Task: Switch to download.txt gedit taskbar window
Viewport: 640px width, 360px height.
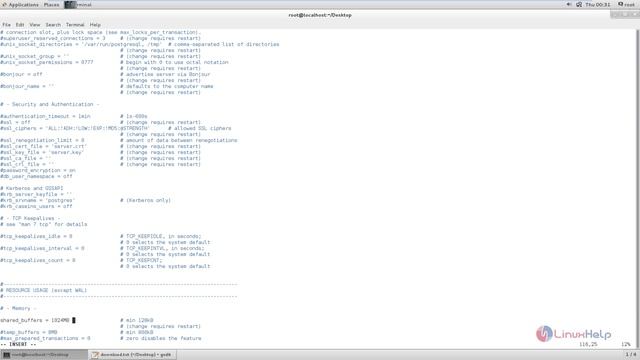Action: pyautogui.click(x=132, y=355)
